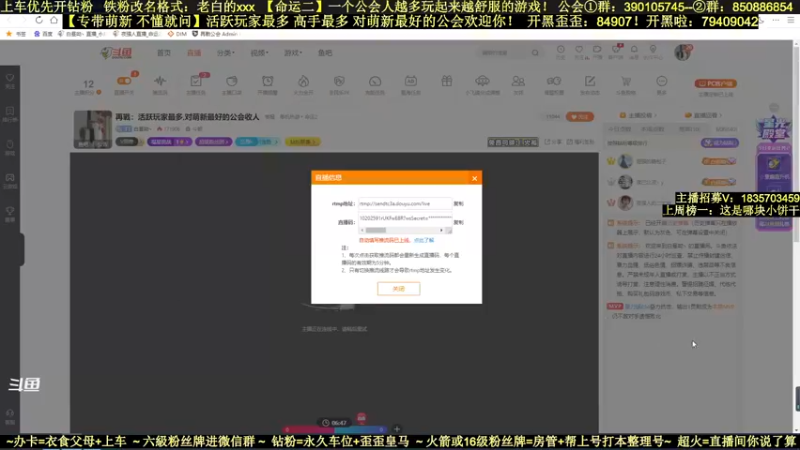Image resolution: width=800 pixels, height=450 pixels.
Task: Open the alarm clock reminder icon
Action: [267, 81]
